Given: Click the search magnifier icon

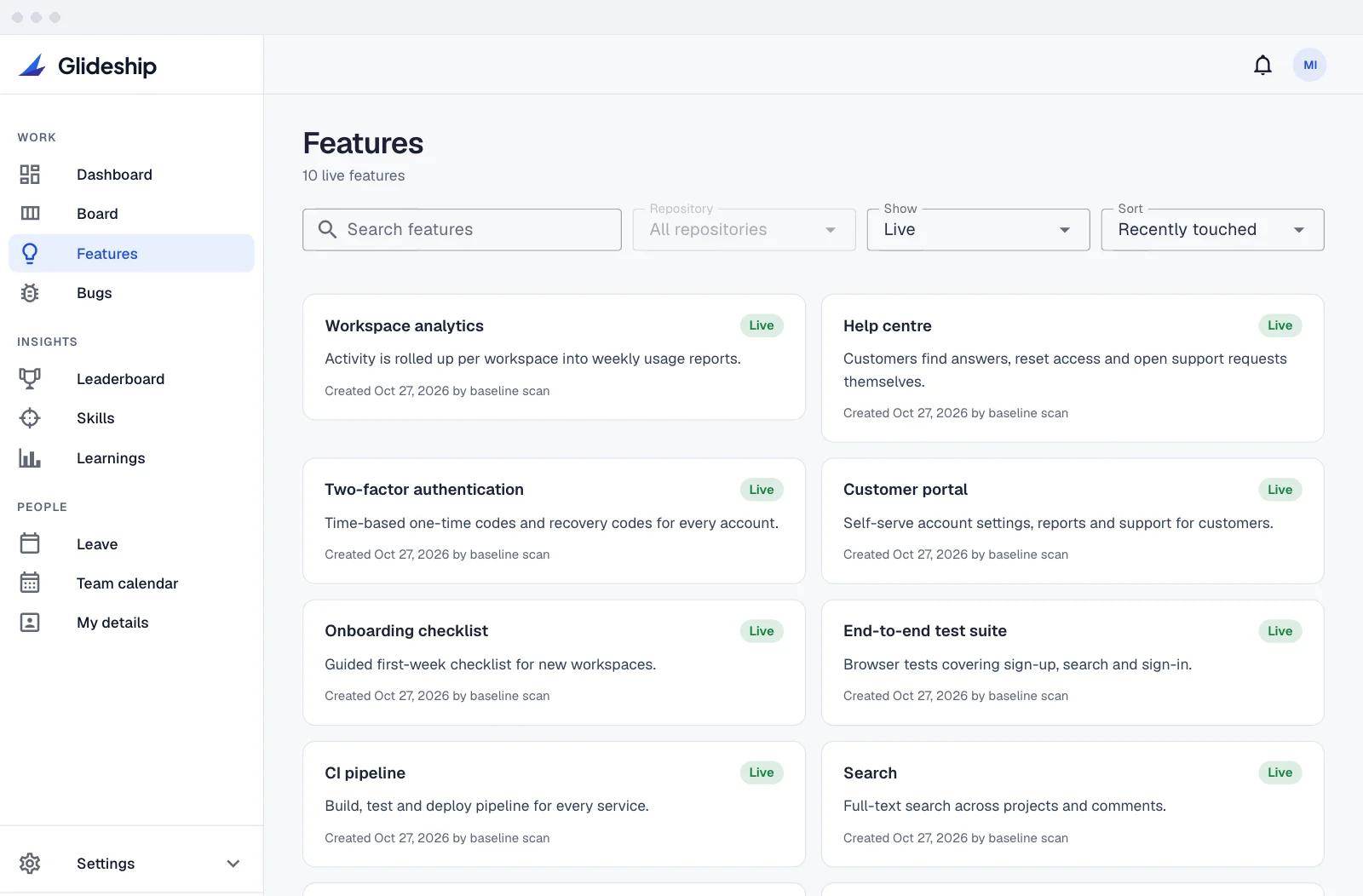Looking at the screenshot, I should [x=327, y=229].
